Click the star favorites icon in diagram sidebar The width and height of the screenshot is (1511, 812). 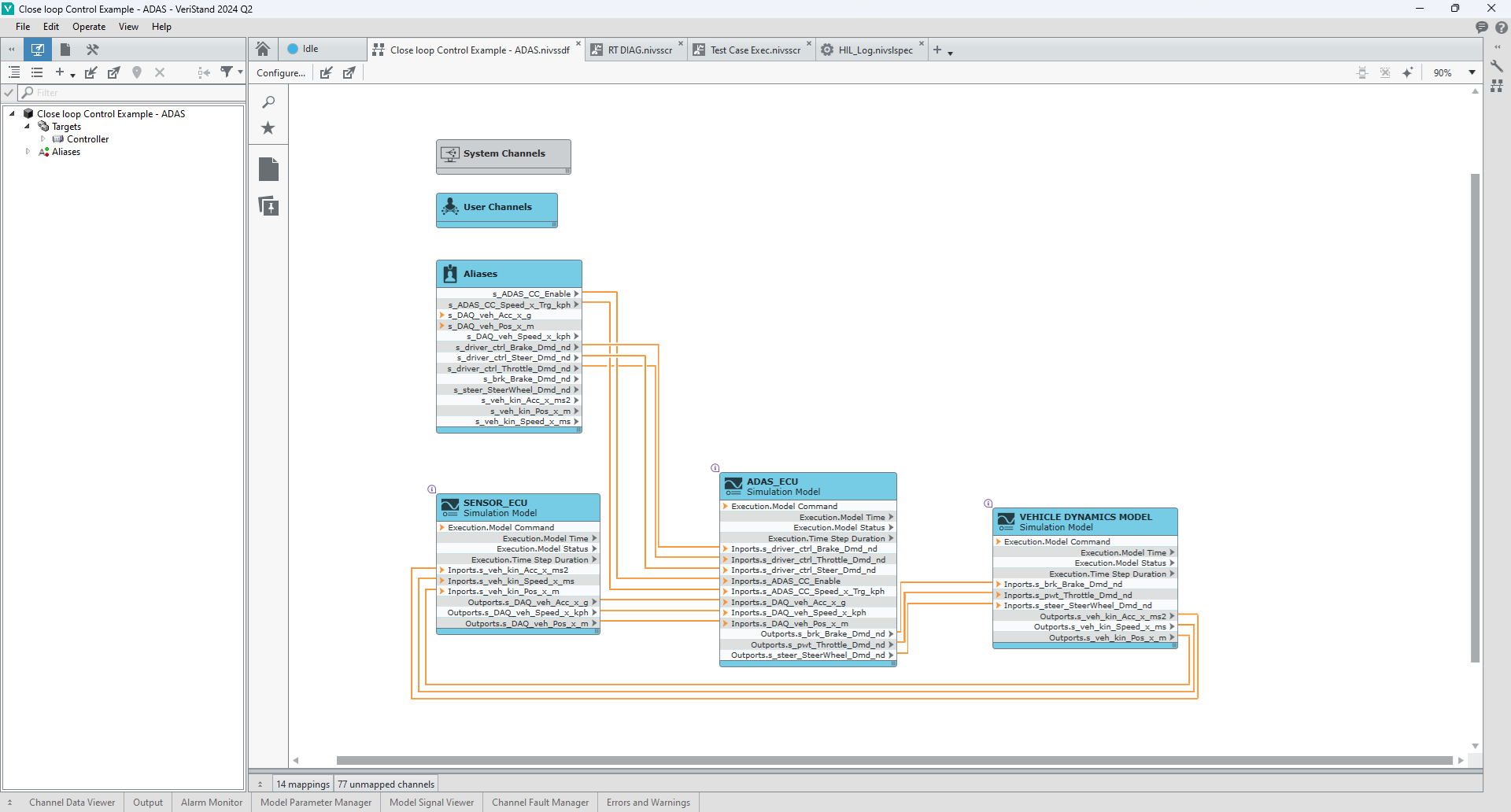pyautogui.click(x=268, y=128)
